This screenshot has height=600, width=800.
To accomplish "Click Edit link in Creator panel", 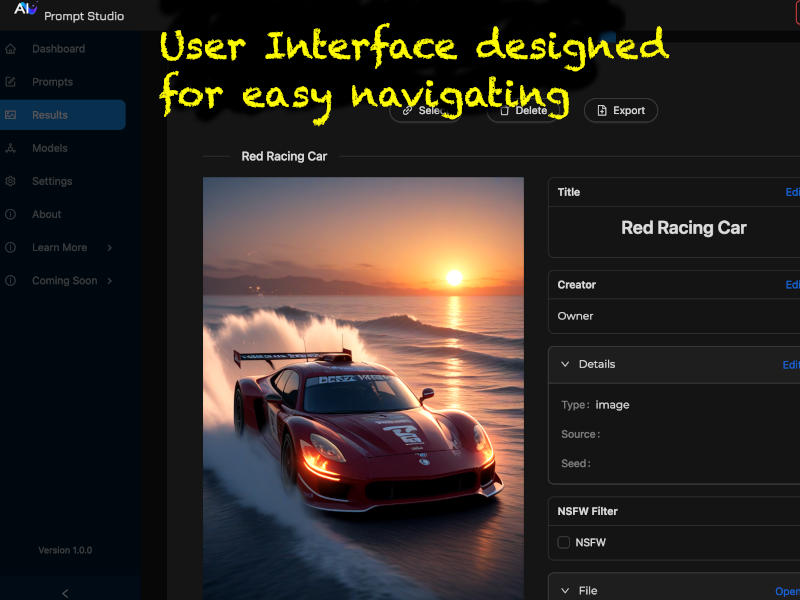I will tap(792, 285).
